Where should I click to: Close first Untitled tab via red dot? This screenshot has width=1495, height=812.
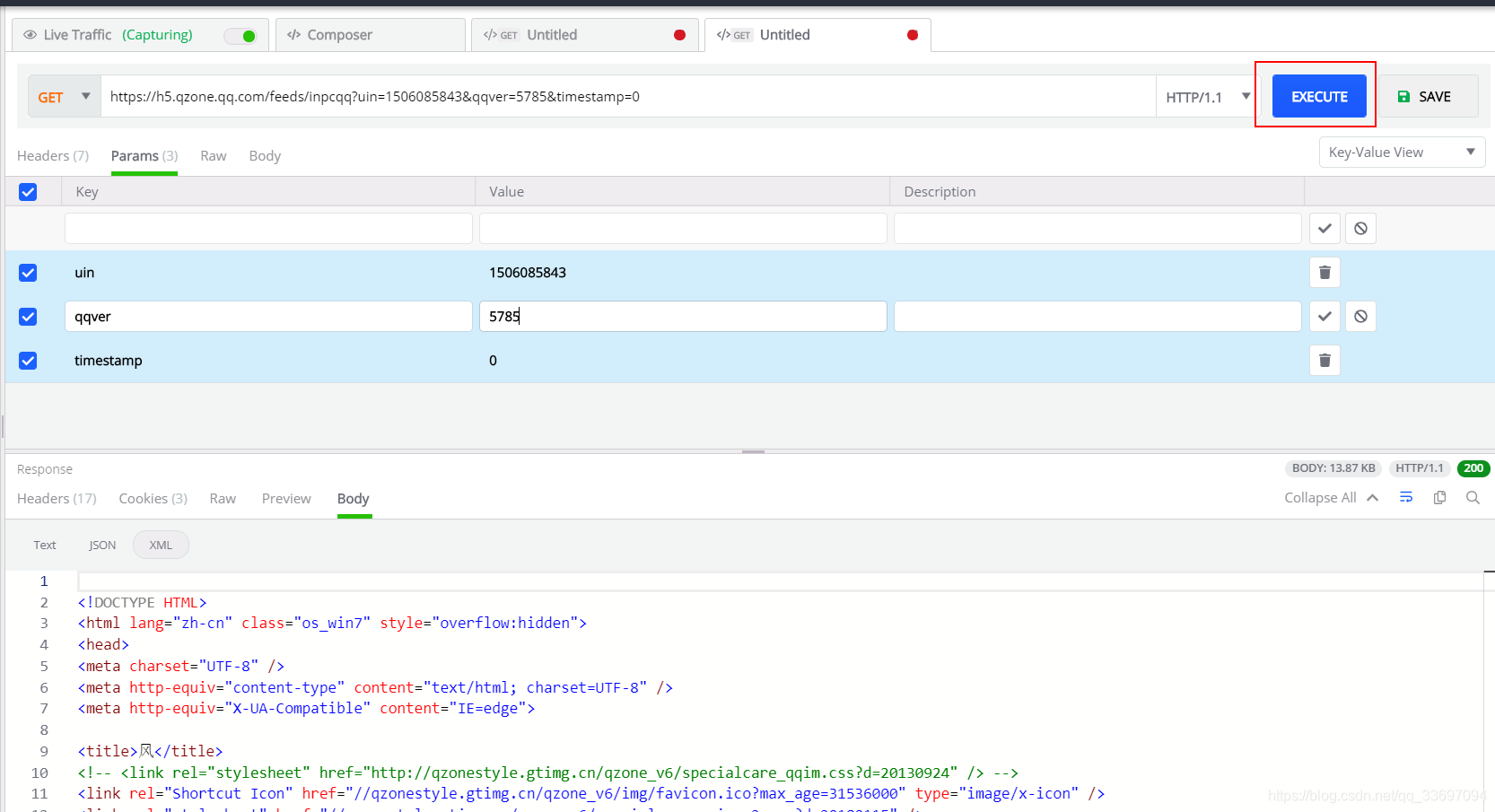pyautogui.click(x=679, y=35)
